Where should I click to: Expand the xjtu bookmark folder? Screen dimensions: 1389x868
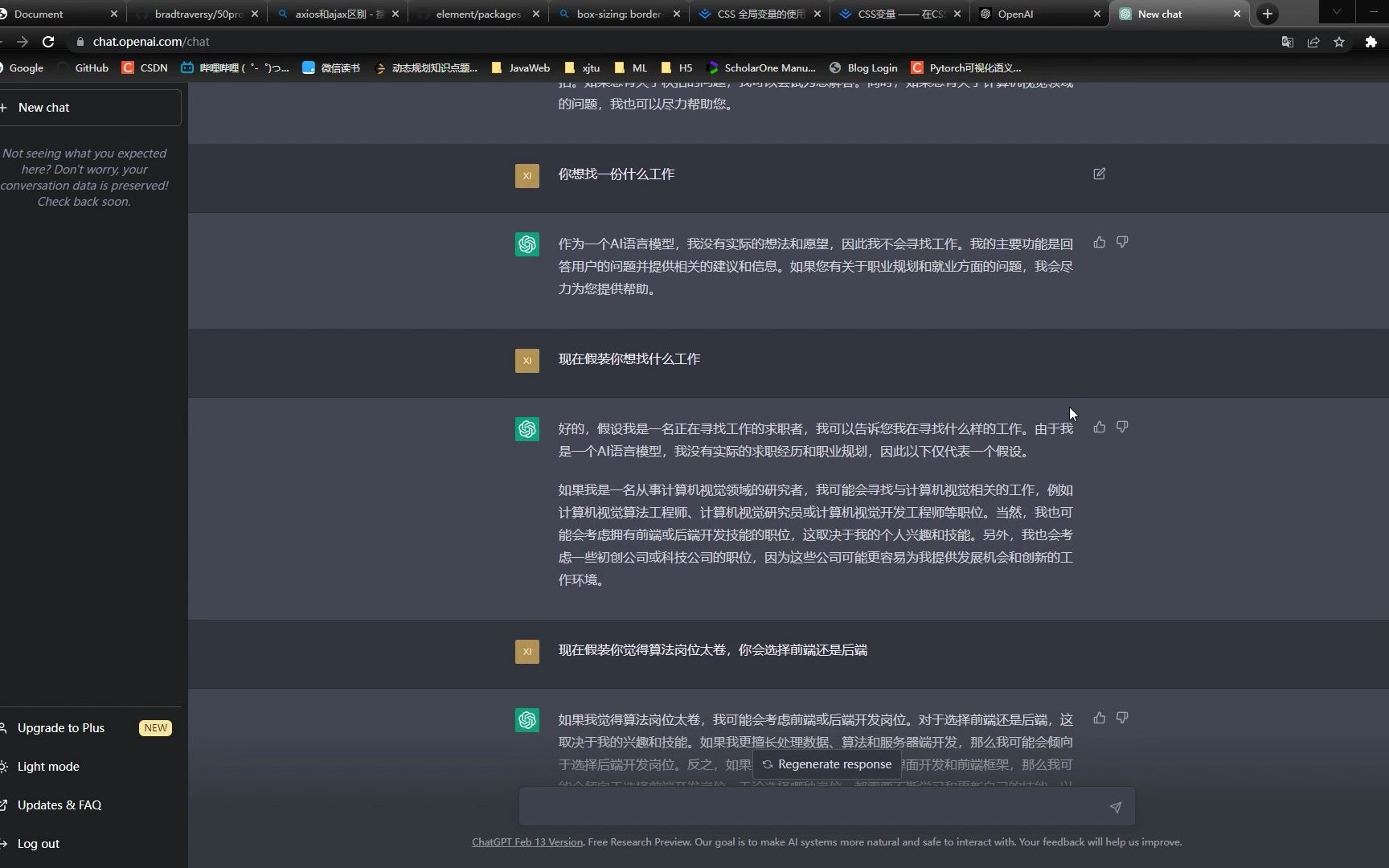coord(582,68)
